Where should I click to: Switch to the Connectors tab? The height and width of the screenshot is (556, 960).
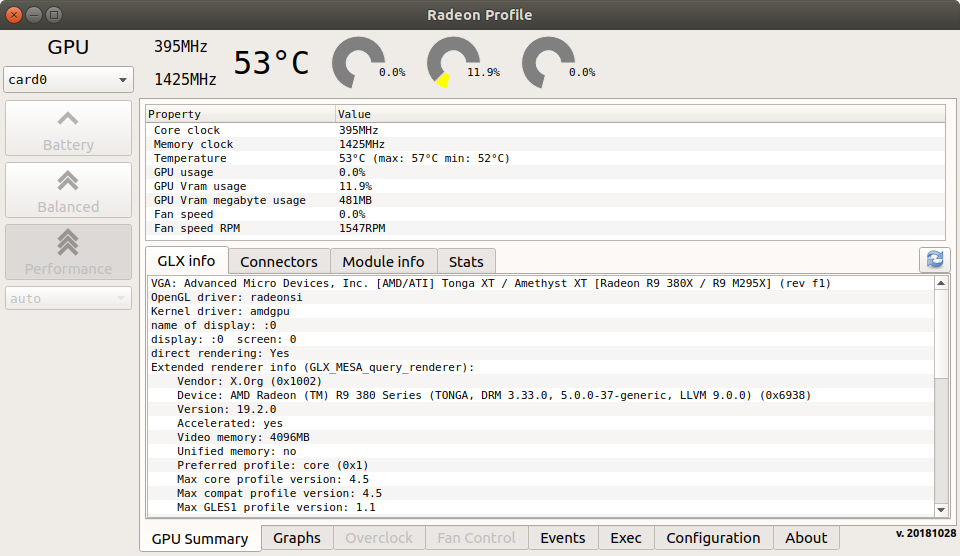pyautogui.click(x=279, y=261)
